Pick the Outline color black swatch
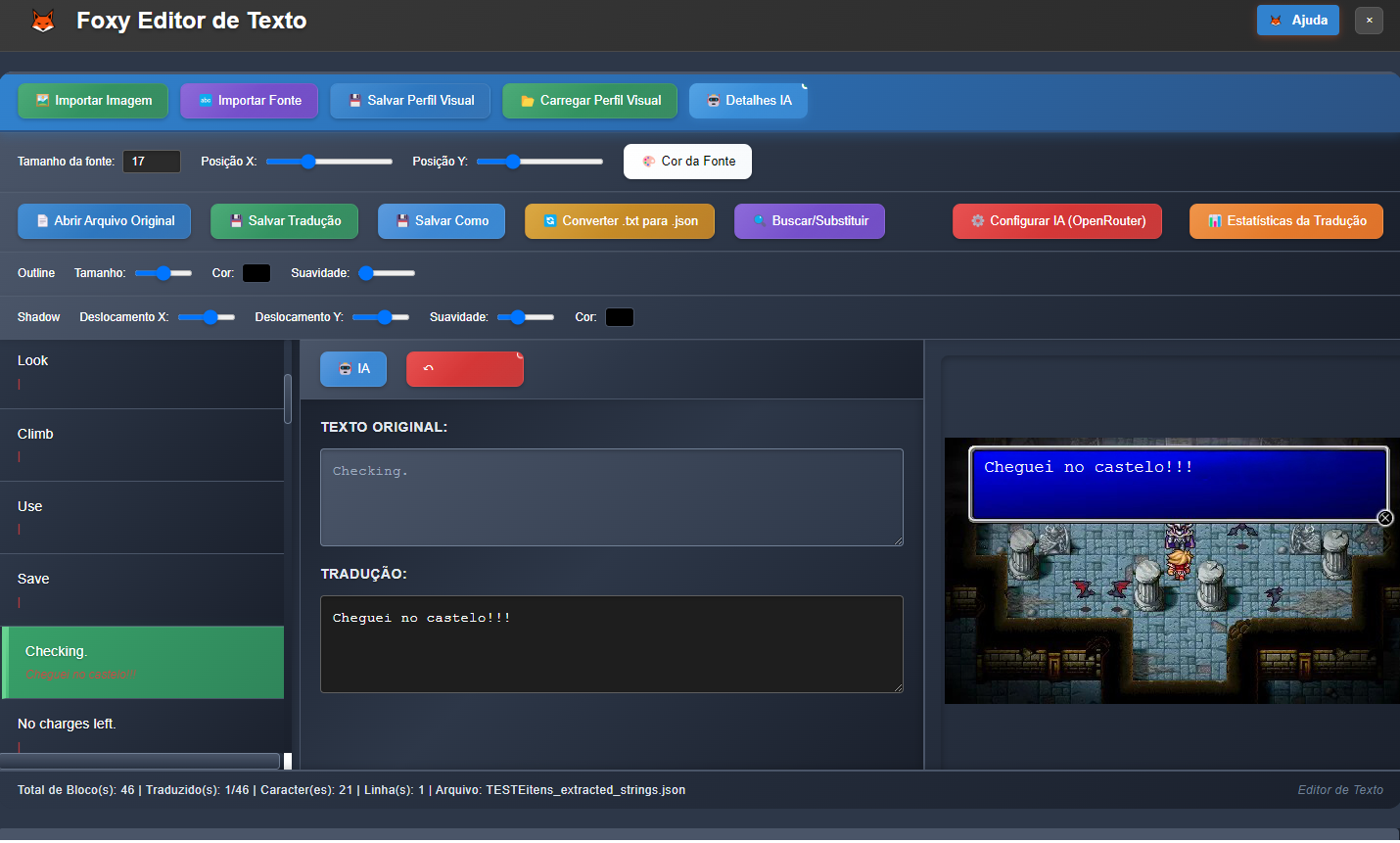1400x843 pixels. (x=257, y=273)
